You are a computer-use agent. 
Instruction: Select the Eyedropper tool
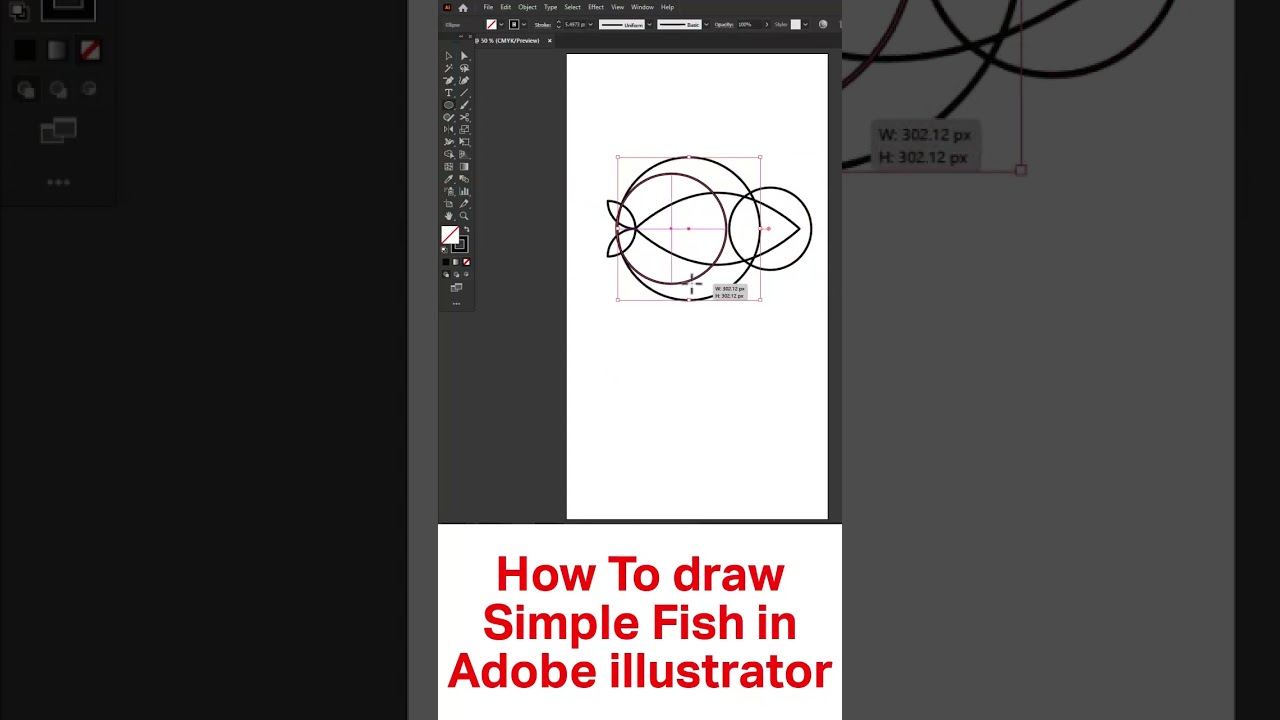coord(449,179)
